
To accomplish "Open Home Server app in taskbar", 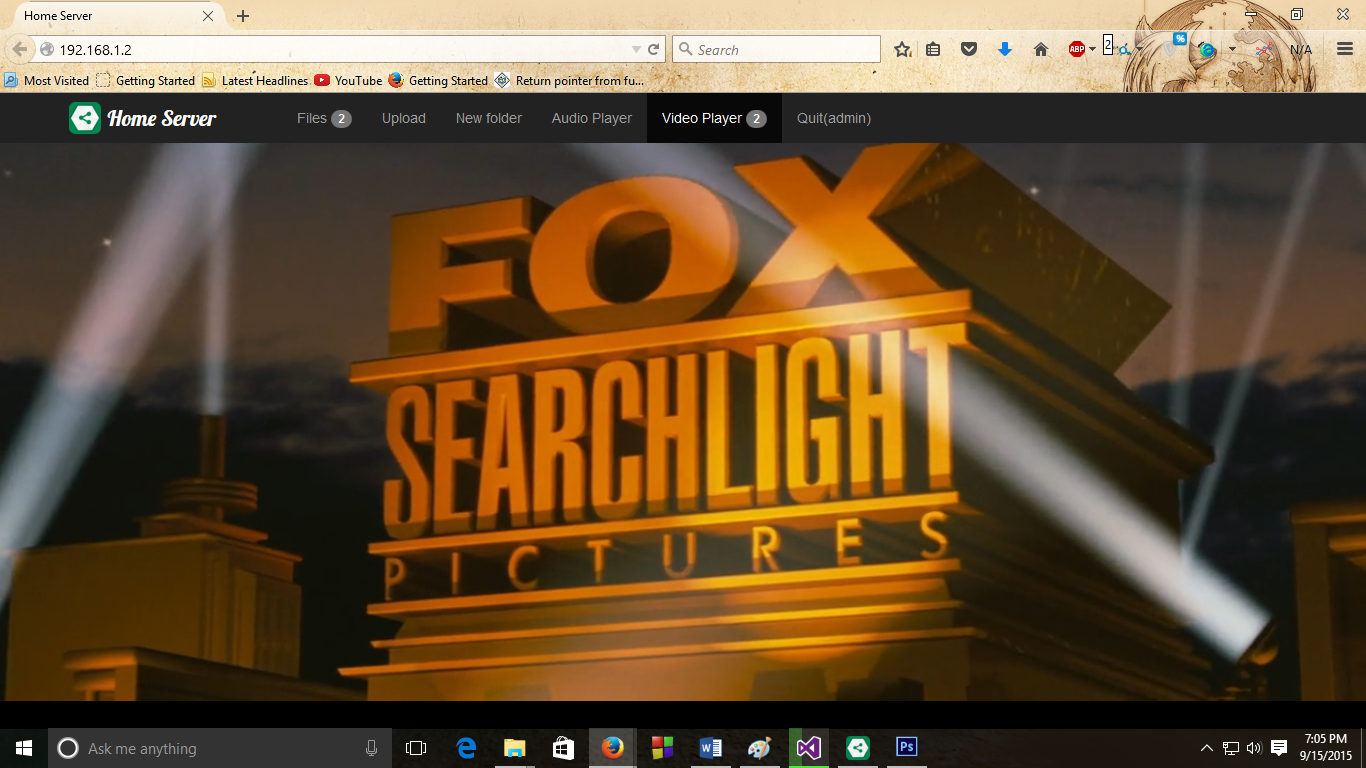I will click(x=857, y=748).
